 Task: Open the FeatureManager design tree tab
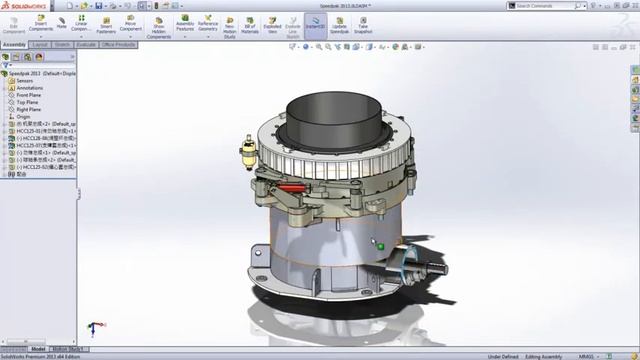(6, 57)
